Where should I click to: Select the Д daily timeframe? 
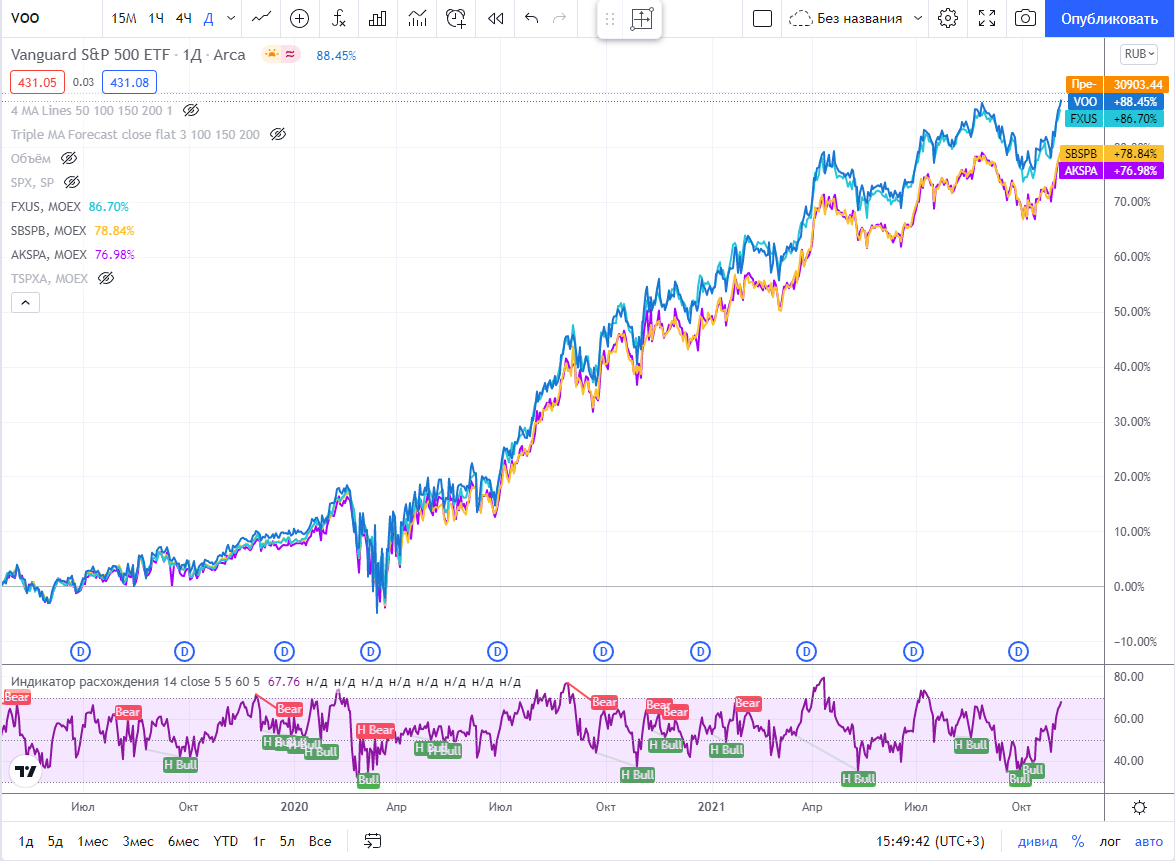click(x=209, y=18)
